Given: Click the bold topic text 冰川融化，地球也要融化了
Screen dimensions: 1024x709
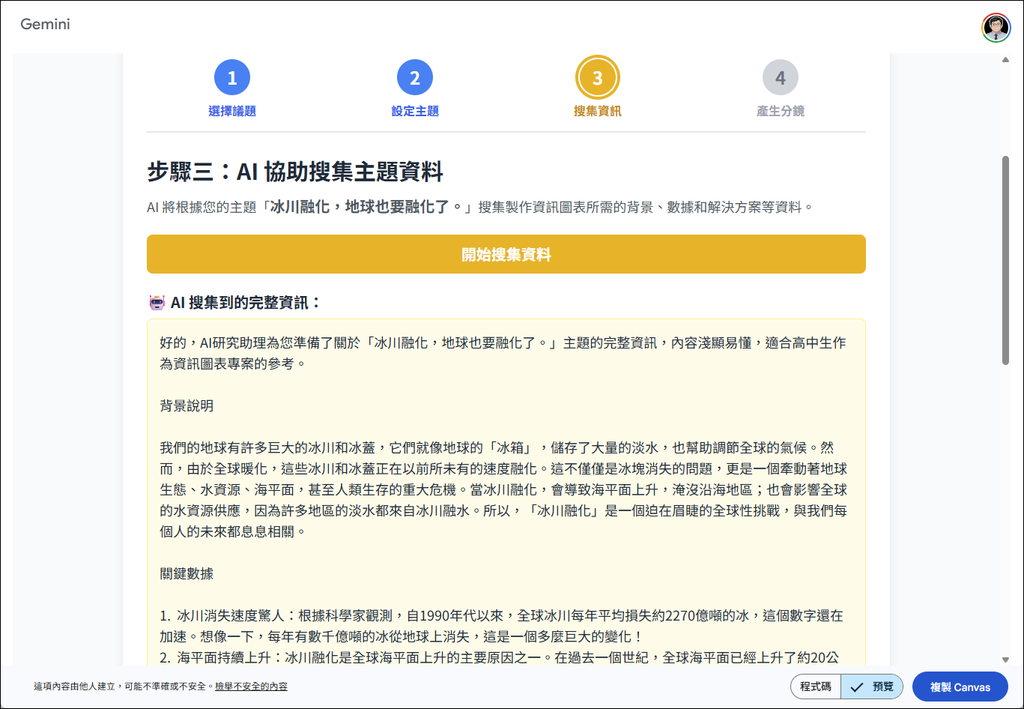Looking at the screenshot, I should tap(366, 207).
